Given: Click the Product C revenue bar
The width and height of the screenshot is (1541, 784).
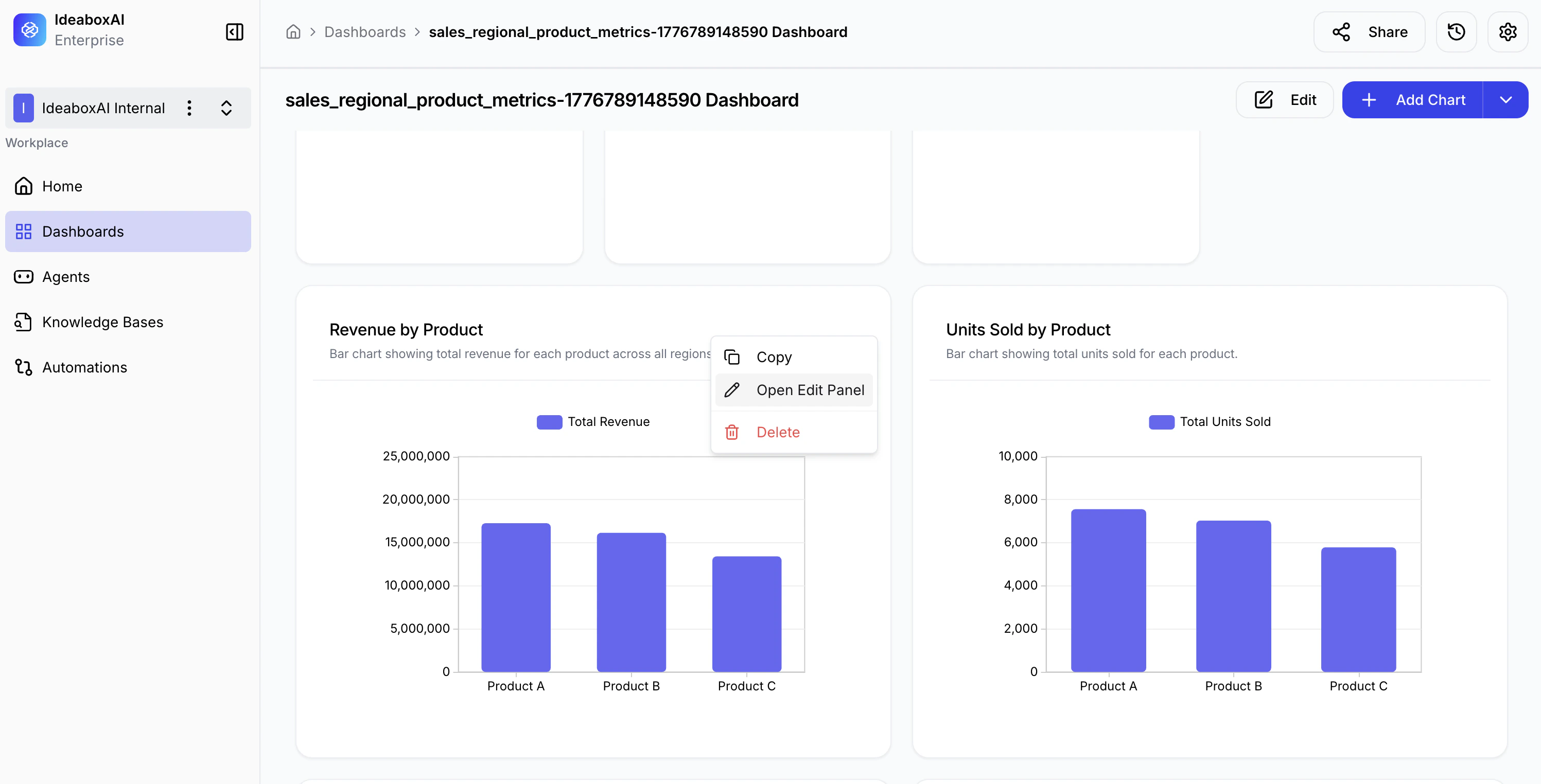Looking at the screenshot, I should pos(747,614).
